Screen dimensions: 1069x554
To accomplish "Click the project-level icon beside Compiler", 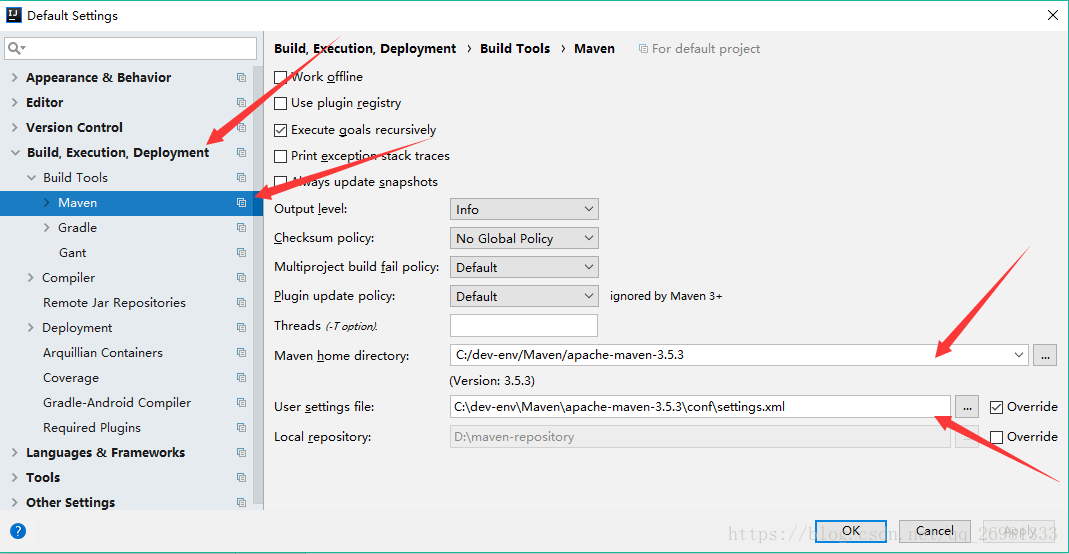I will [x=241, y=277].
